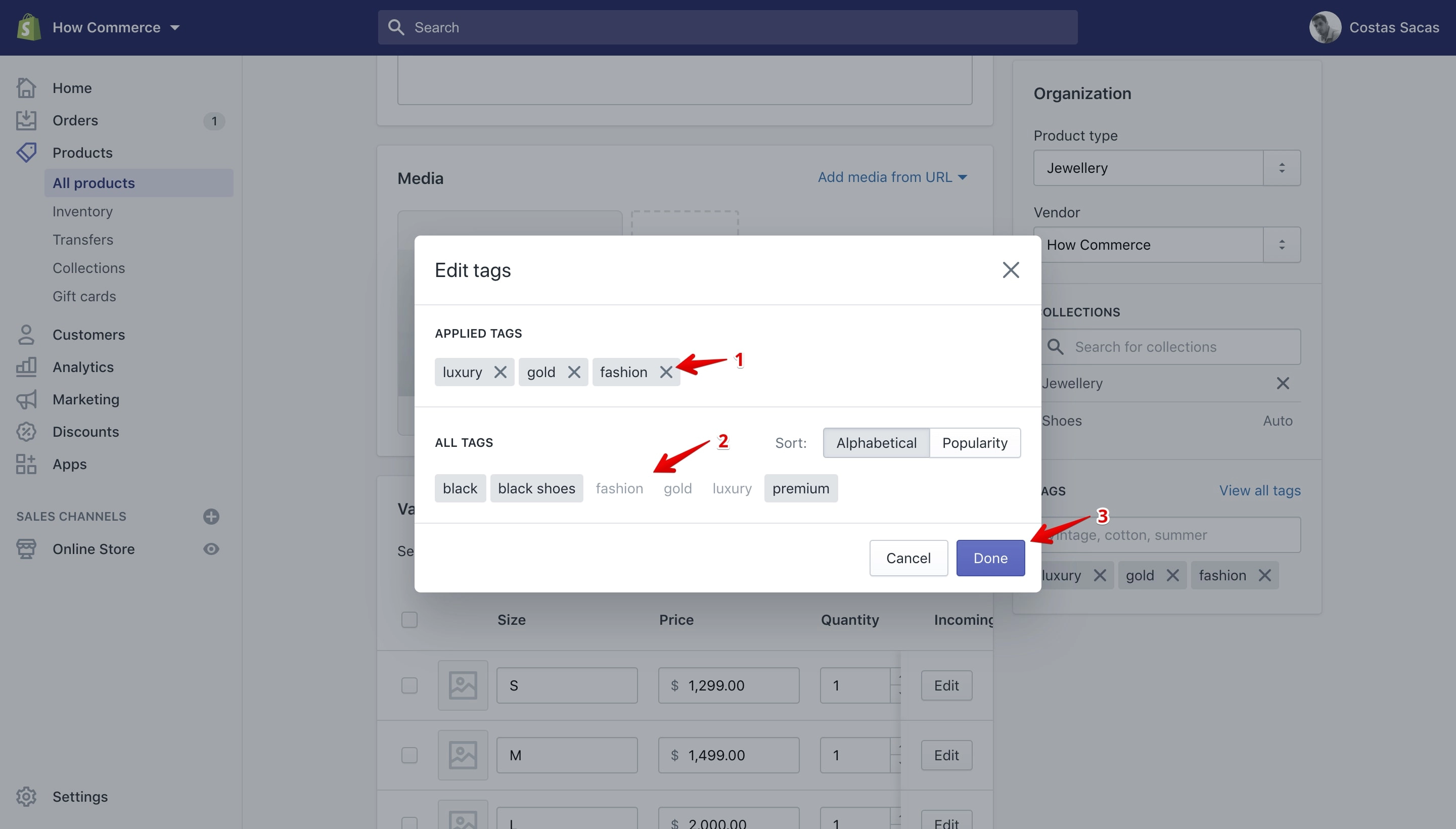The image size is (1456, 829).
Task: Toggle the select-all variants checkbox
Action: 409,619
